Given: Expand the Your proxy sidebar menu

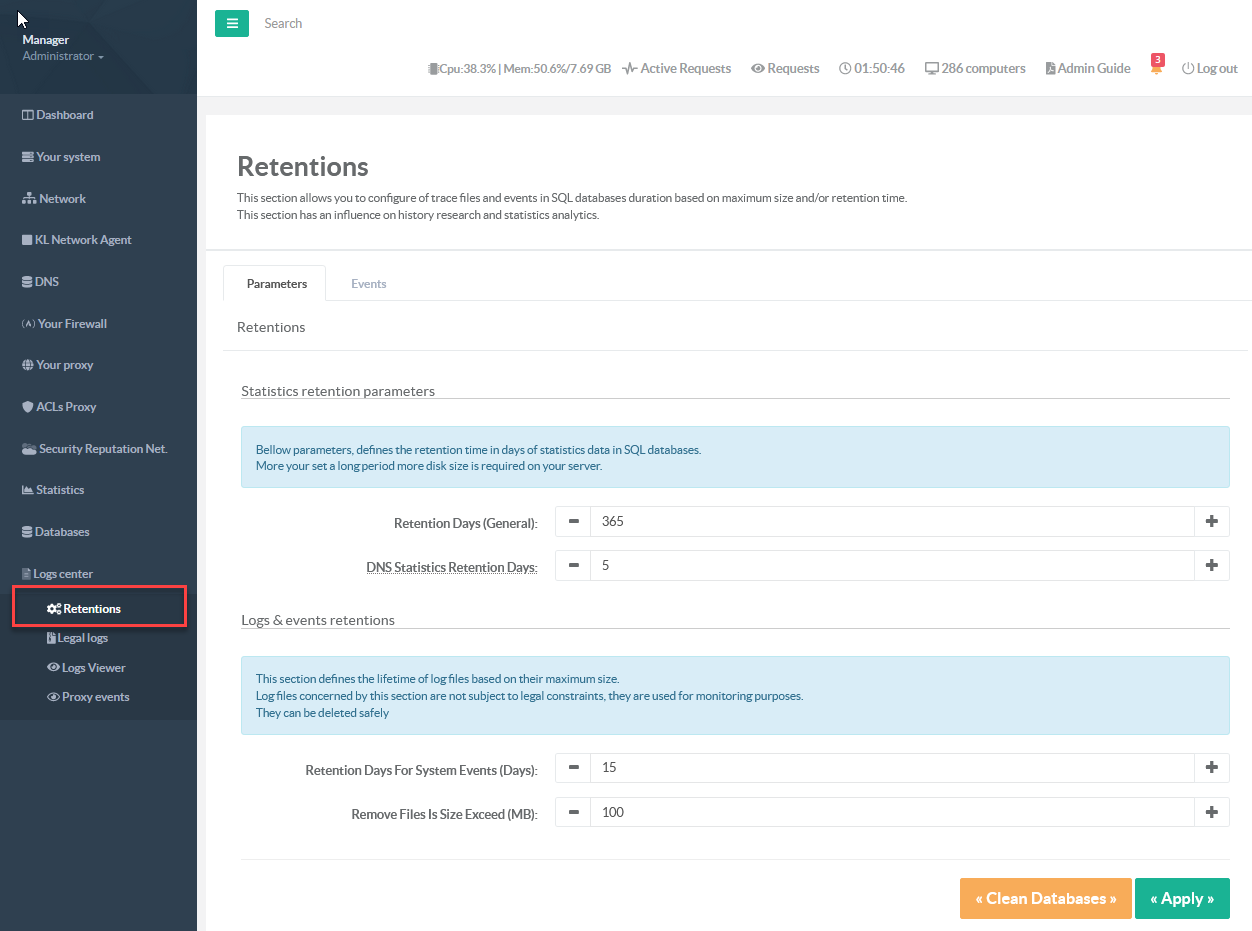Looking at the screenshot, I should coord(65,365).
